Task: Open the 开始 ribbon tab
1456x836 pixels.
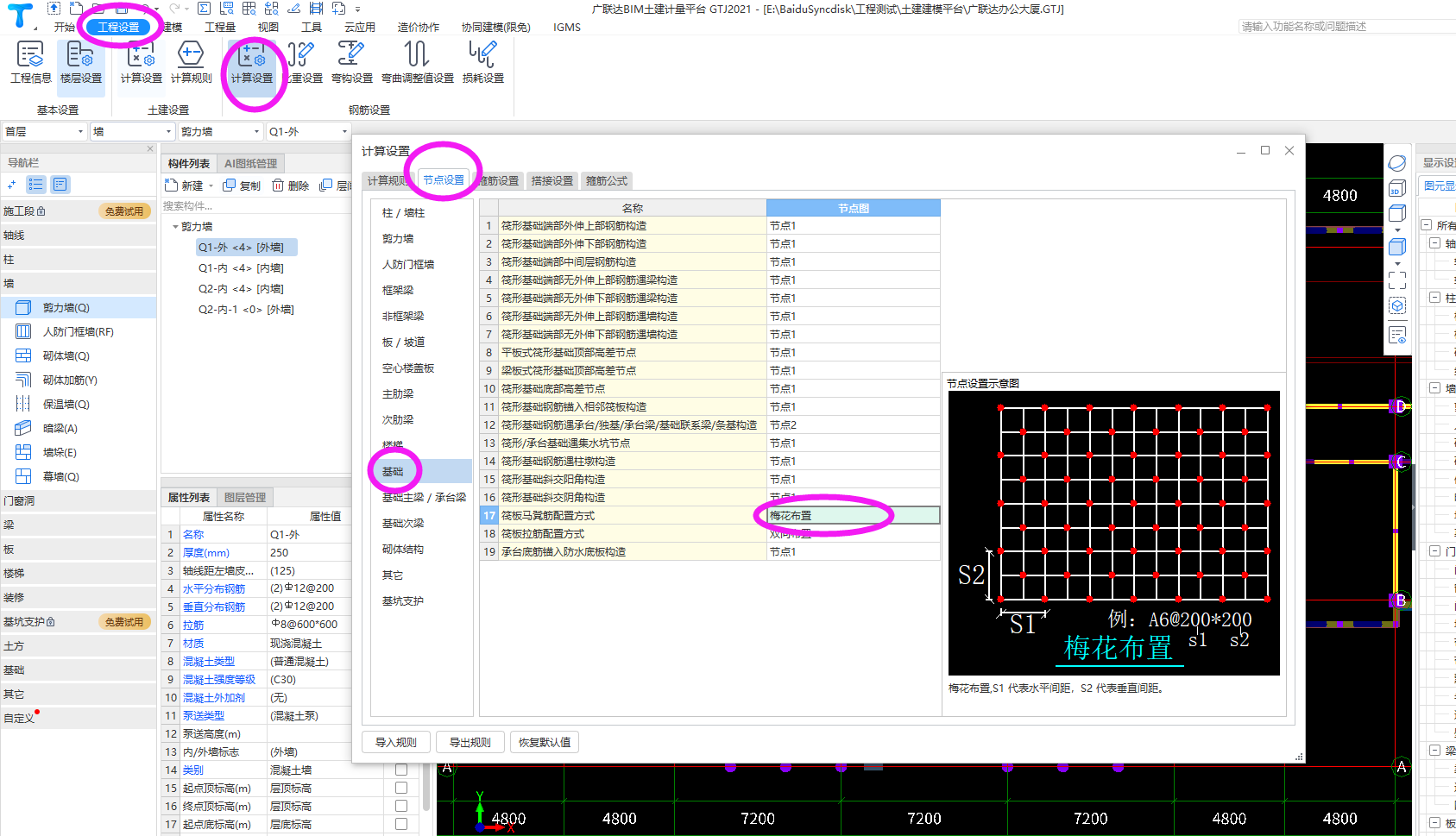Action: coord(65,28)
